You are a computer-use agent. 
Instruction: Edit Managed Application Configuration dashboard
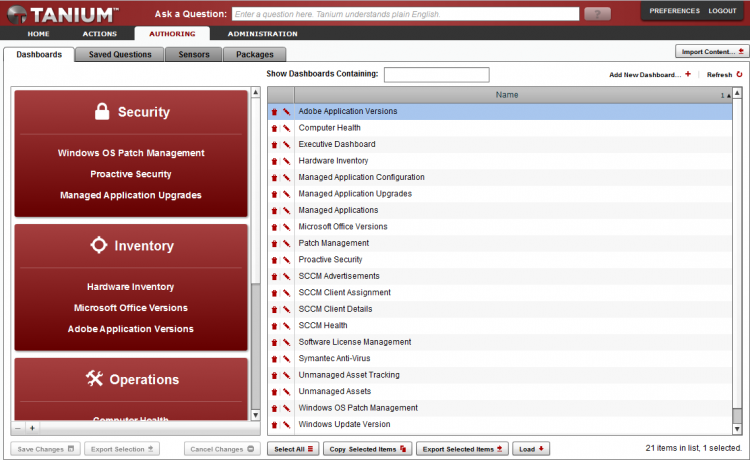click(286, 177)
